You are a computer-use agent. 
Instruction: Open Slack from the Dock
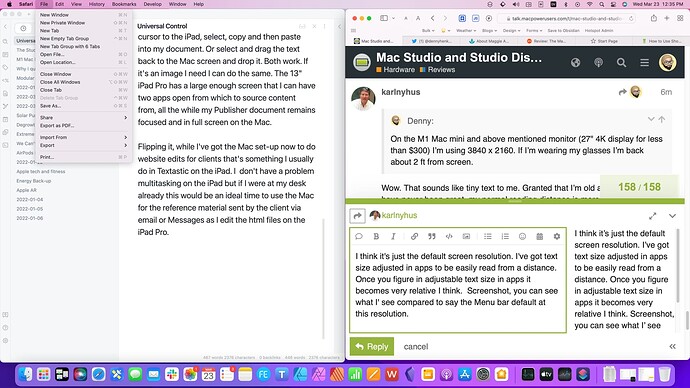point(172,374)
